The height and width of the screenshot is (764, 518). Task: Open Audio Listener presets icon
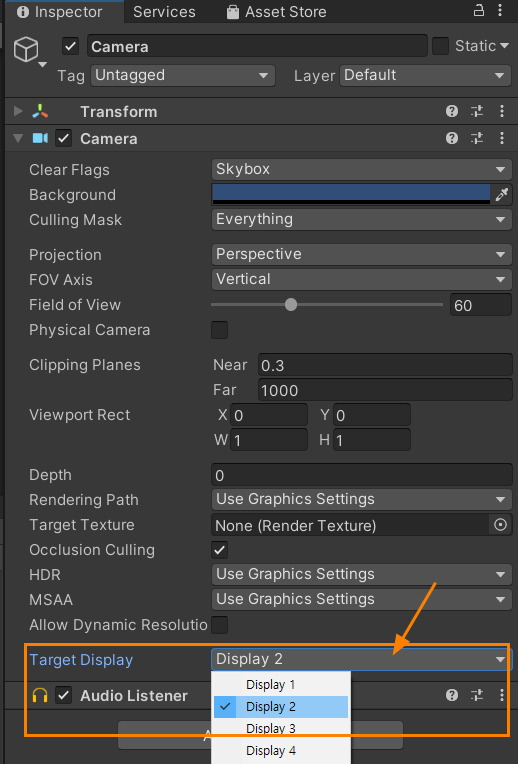(477, 695)
